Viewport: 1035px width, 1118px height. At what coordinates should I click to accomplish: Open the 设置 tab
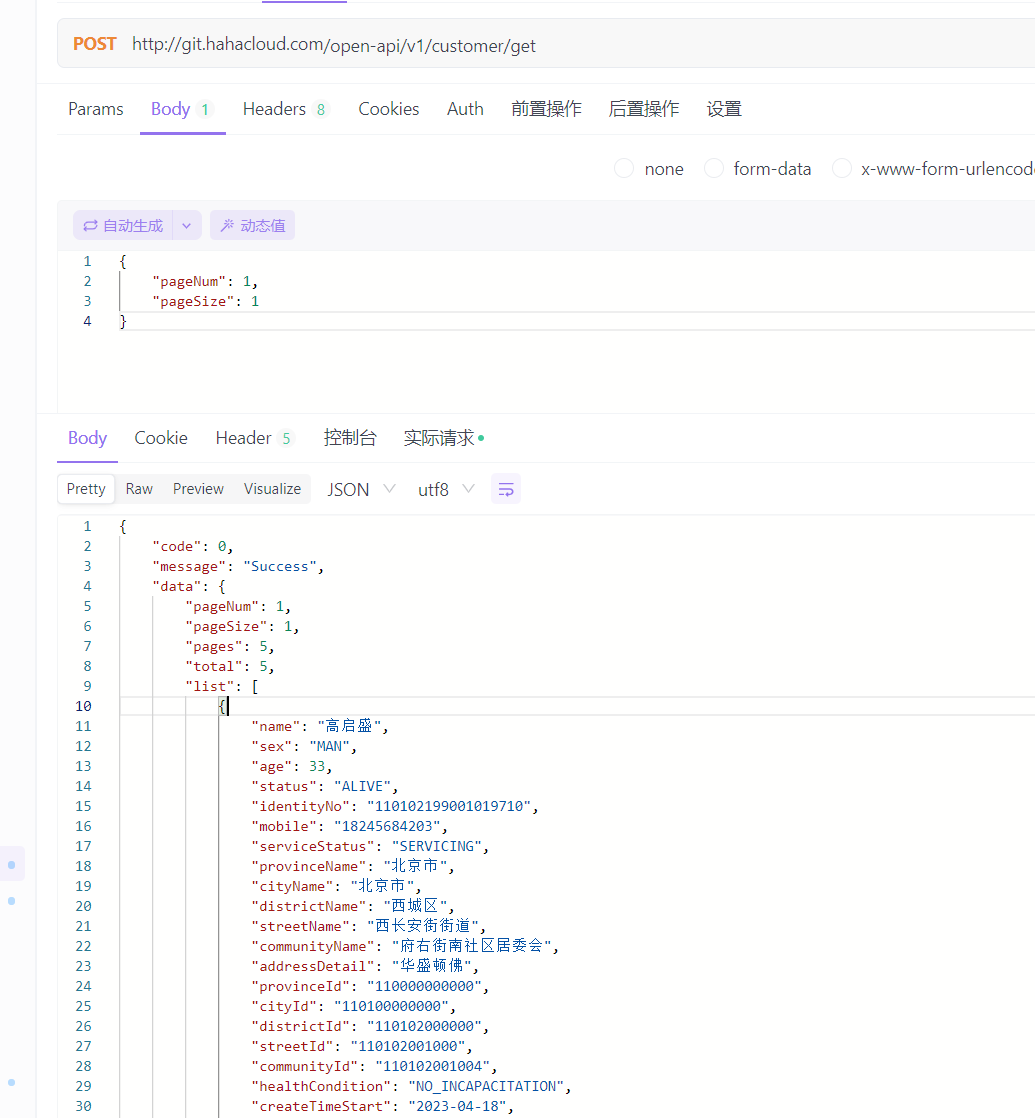pyautogui.click(x=724, y=109)
